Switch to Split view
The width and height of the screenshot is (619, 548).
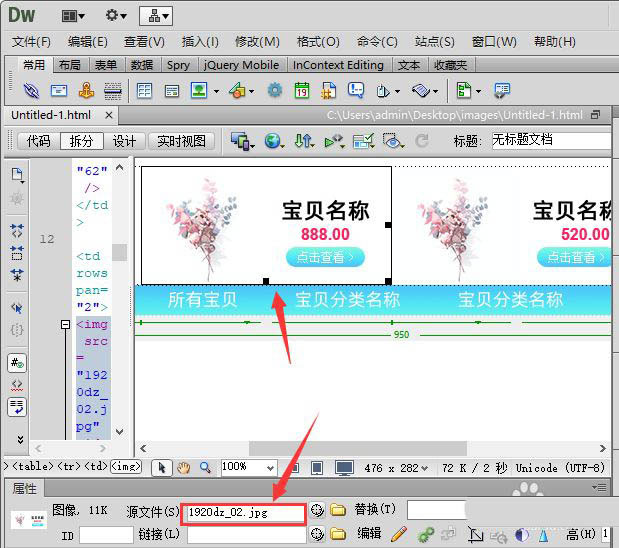click(82, 141)
